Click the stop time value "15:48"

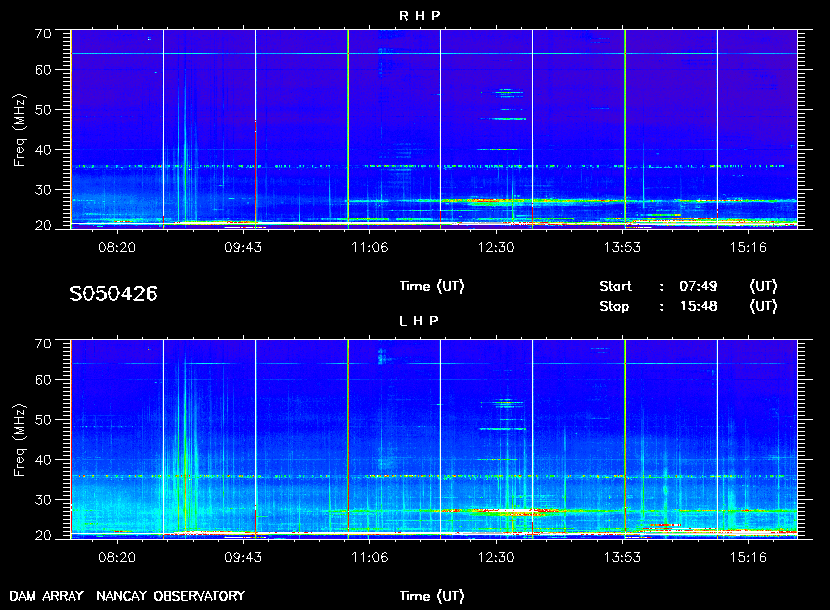pyautogui.click(x=698, y=307)
